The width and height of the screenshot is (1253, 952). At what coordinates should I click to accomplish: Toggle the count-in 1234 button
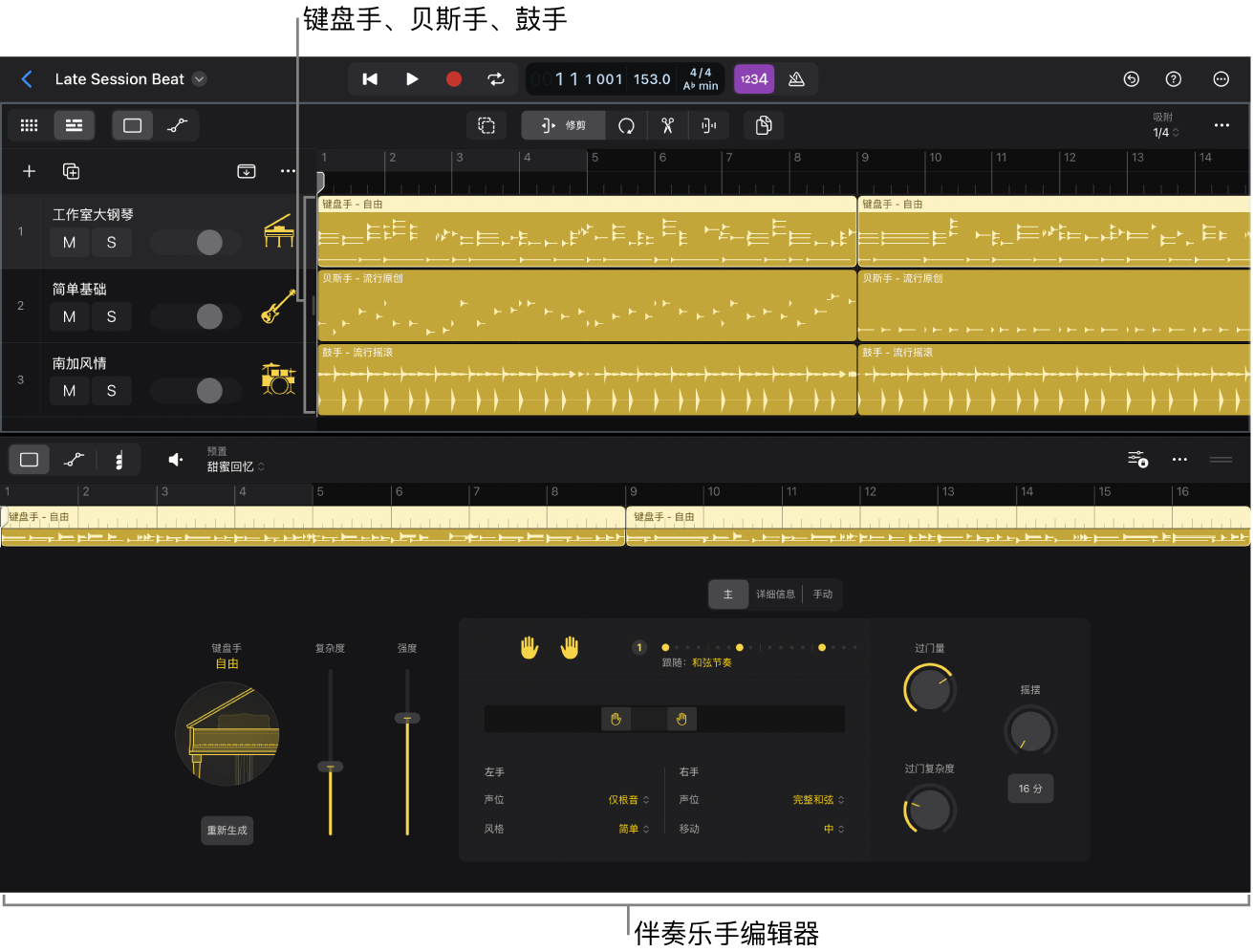point(754,79)
